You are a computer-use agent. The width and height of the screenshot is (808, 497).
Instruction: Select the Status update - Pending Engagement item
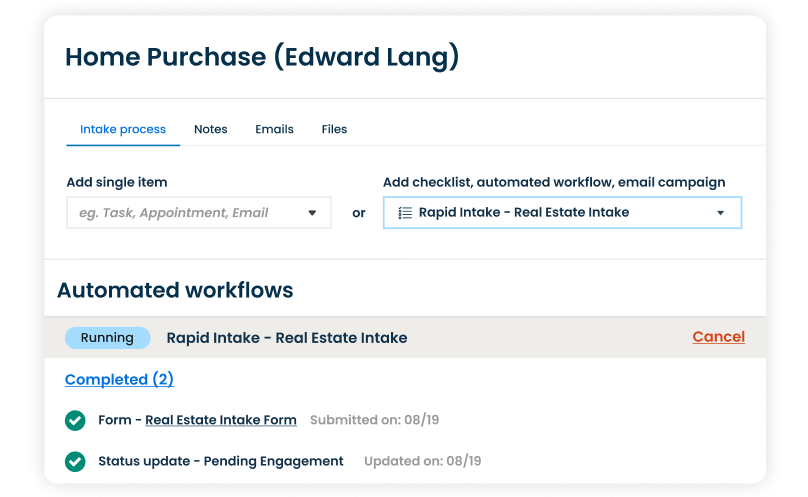(220, 462)
